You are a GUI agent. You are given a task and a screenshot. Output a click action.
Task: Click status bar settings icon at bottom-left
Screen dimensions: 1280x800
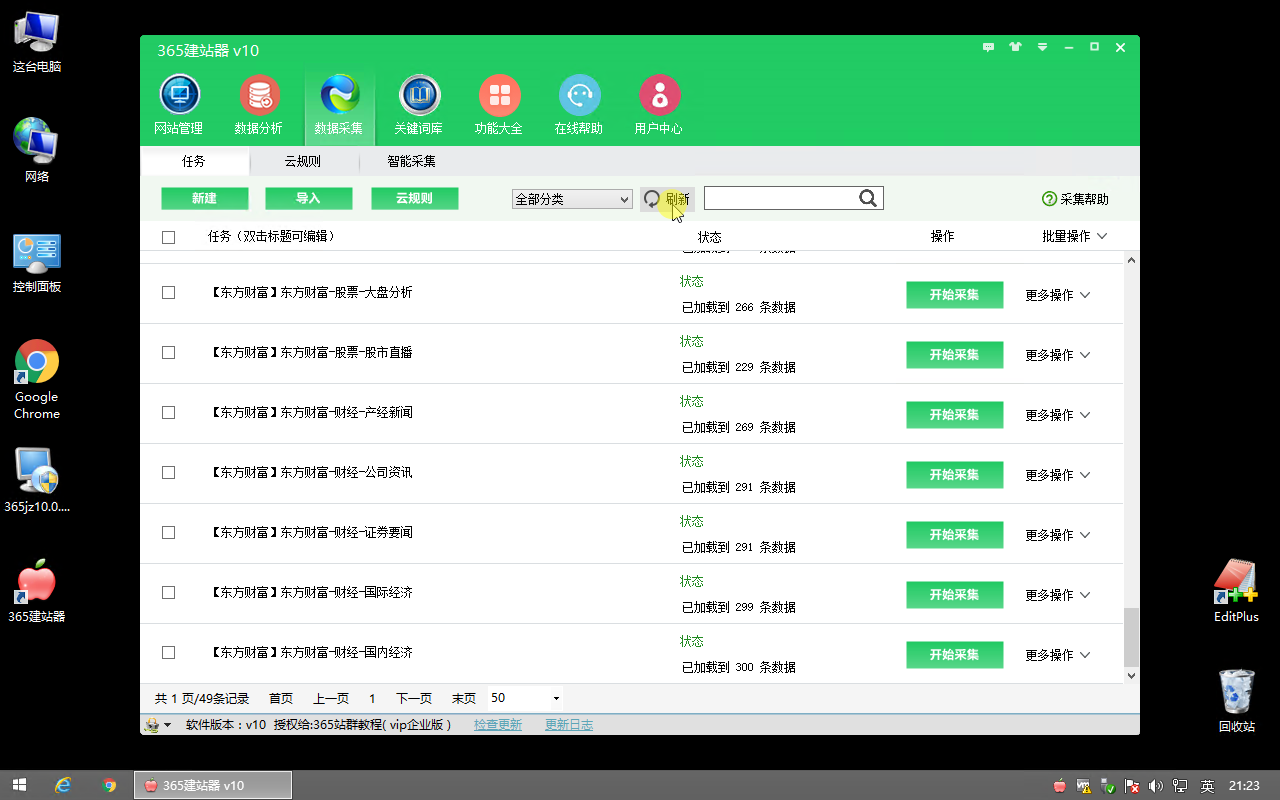[157, 725]
